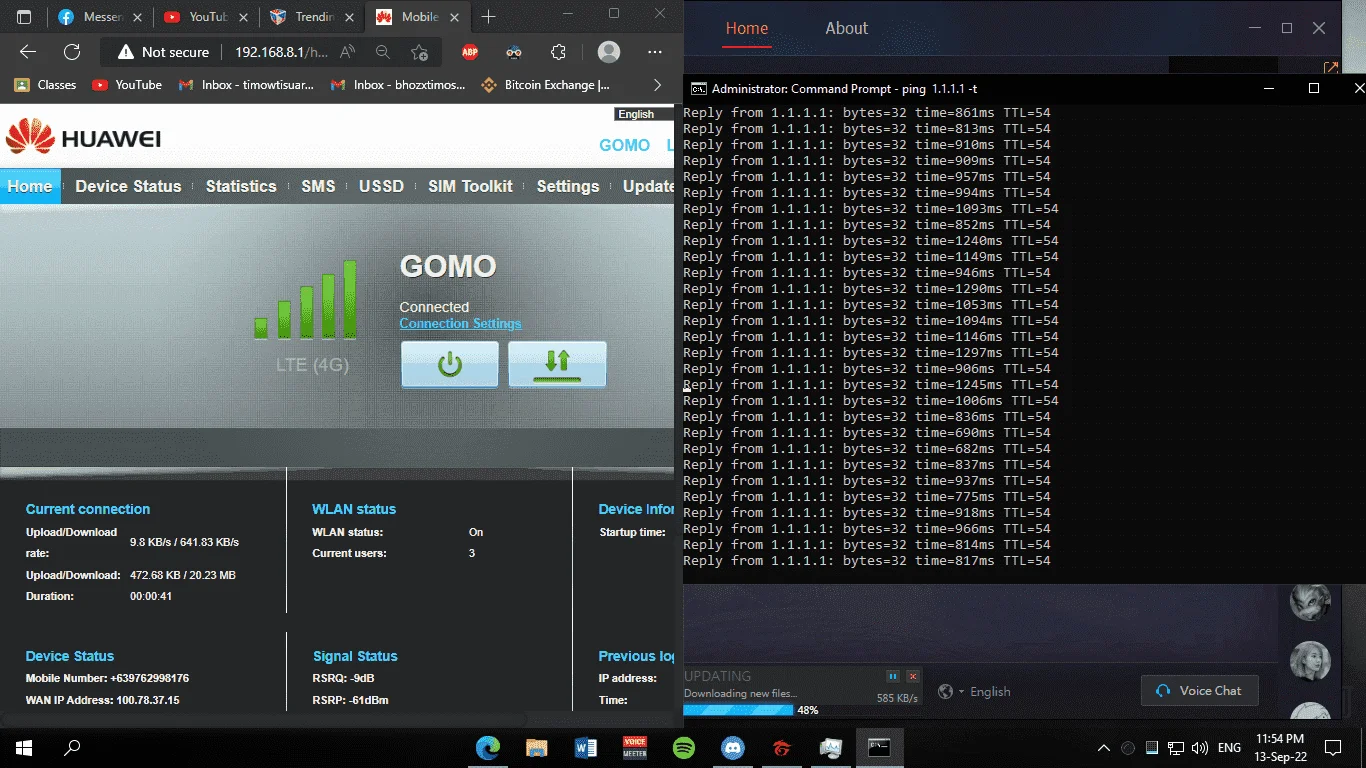This screenshot has width=1366, height=768.
Task: Open File Explorer from the taskbar
Action: coord(537,747)
